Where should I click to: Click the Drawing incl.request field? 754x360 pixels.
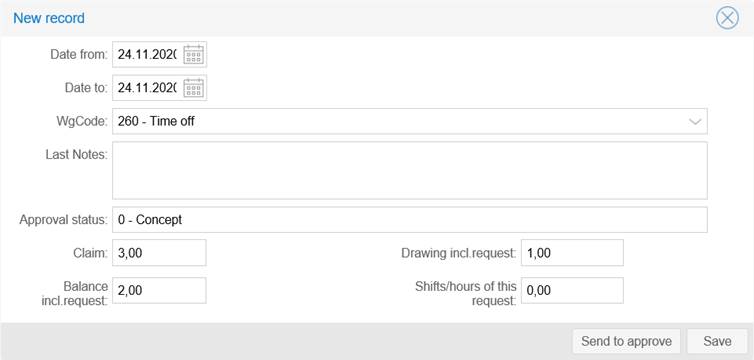[x=572, y=252]
